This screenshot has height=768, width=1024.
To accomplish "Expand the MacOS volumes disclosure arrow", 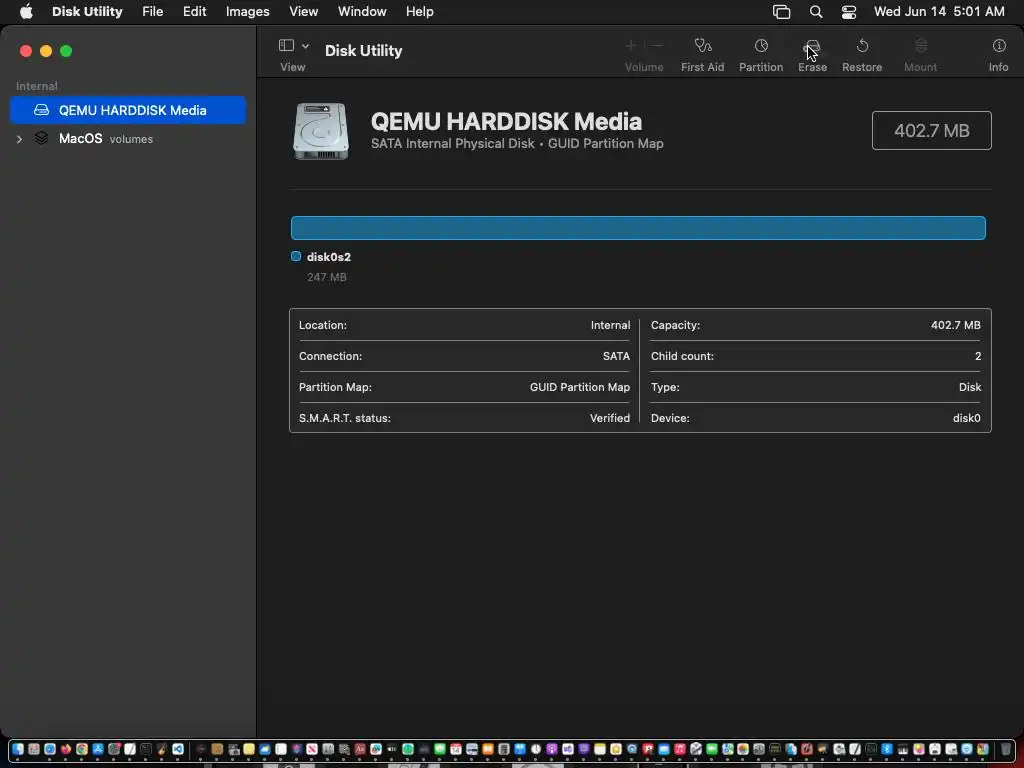I will (19, 139).
